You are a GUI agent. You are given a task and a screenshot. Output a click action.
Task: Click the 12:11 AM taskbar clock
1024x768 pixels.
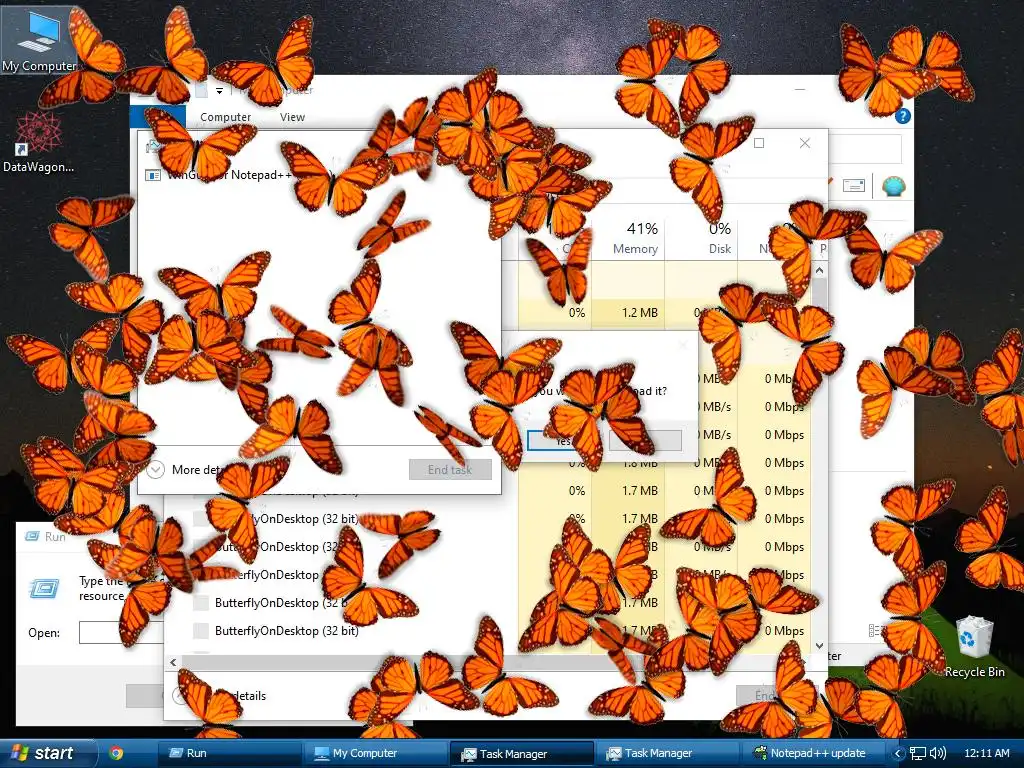(x=987, y=754)
